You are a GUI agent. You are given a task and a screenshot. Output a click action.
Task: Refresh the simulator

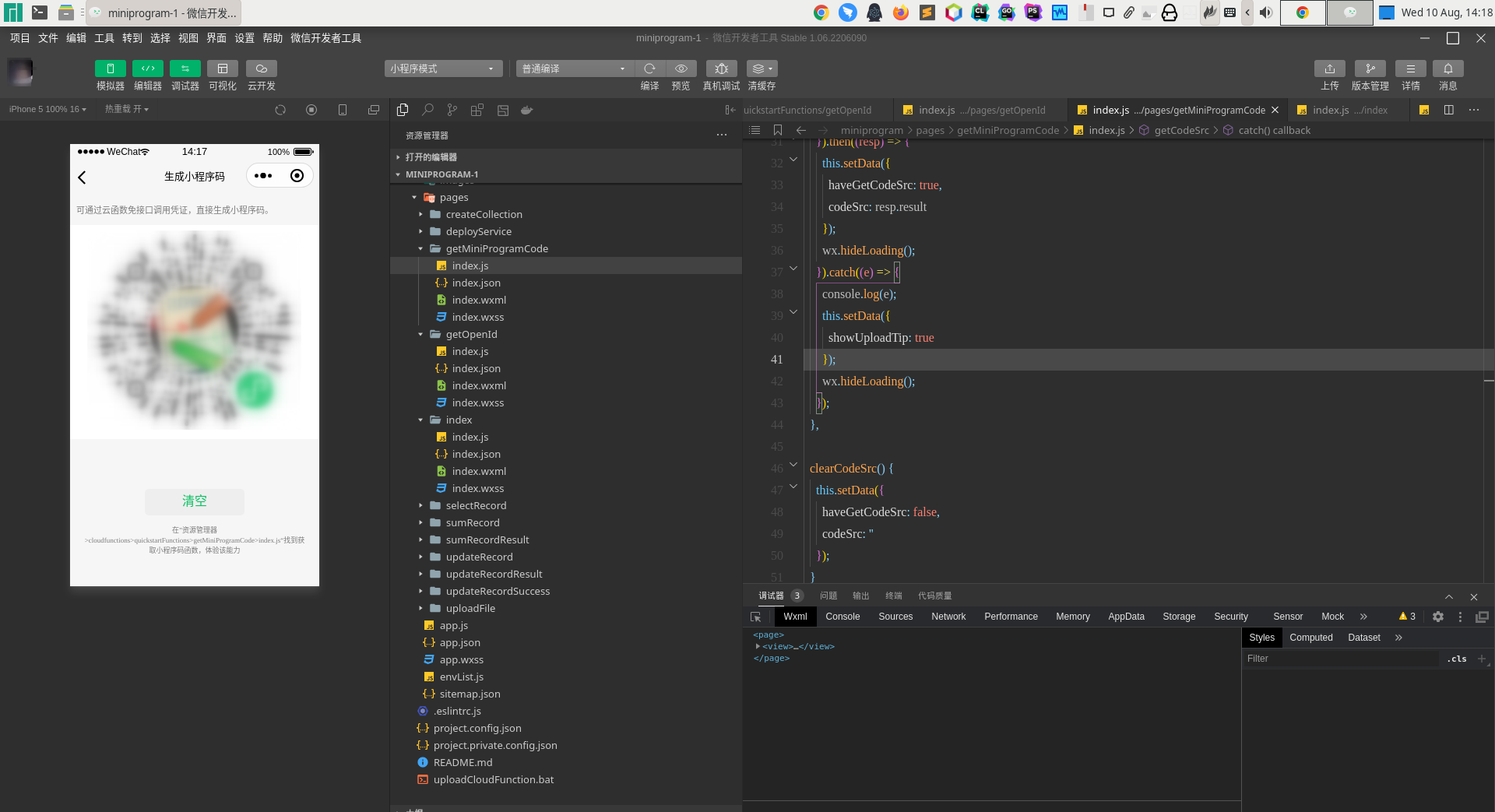[x=280, y=110]
